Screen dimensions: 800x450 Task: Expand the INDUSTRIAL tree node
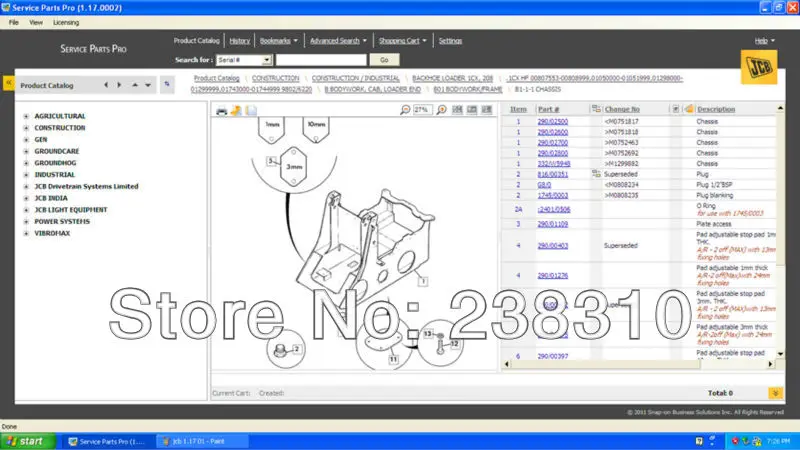26,175
